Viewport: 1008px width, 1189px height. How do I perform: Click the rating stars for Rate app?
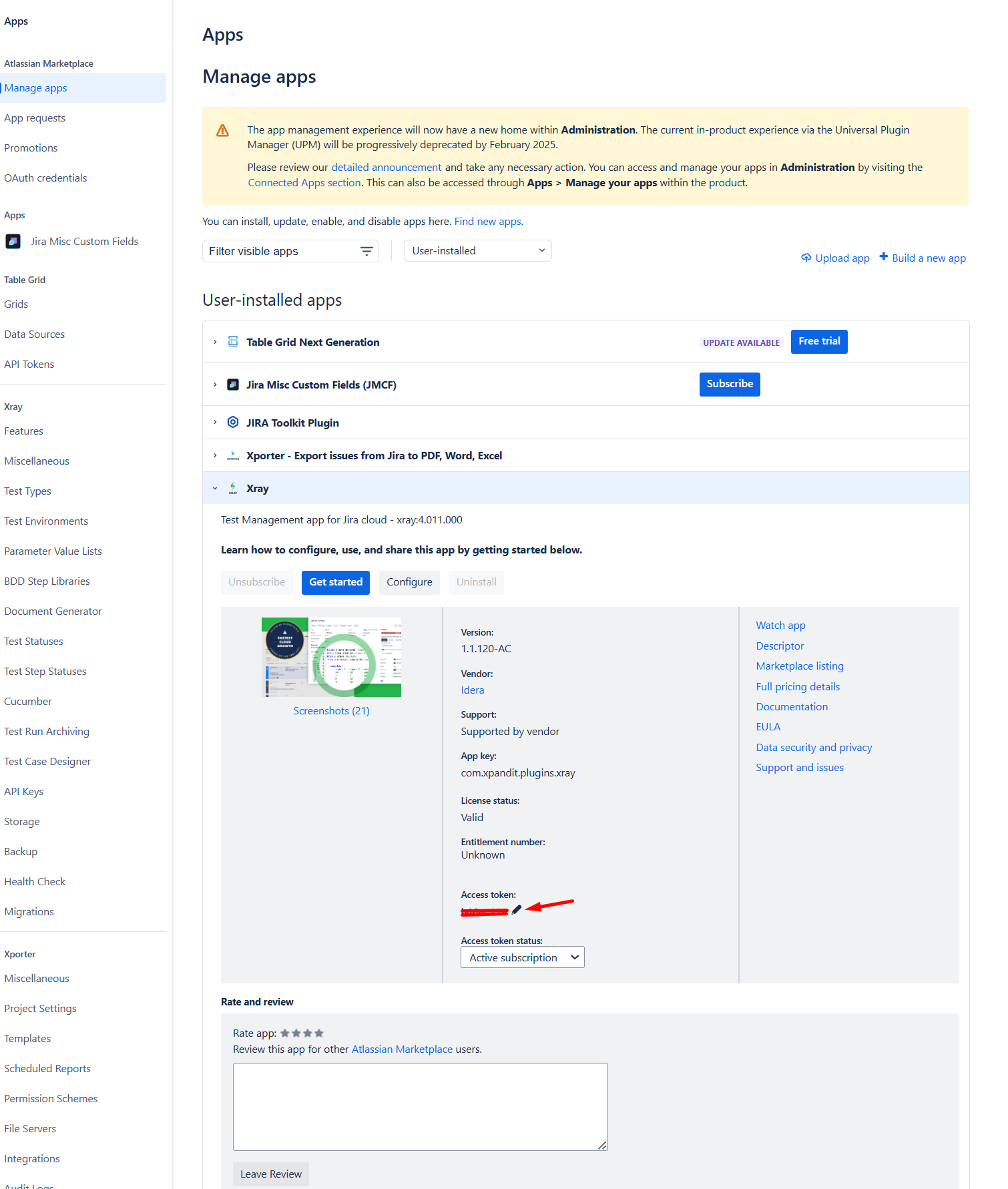302,1033
